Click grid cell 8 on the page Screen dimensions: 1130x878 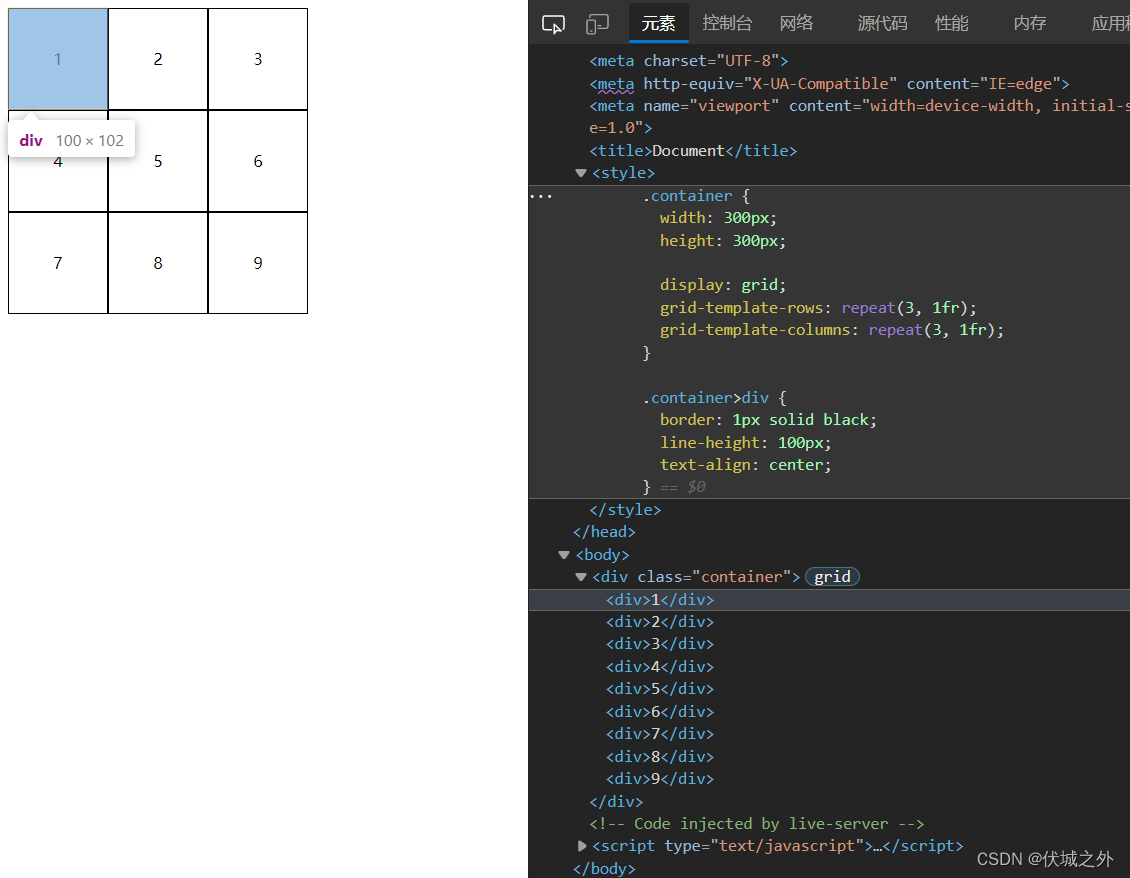(158, 263)
